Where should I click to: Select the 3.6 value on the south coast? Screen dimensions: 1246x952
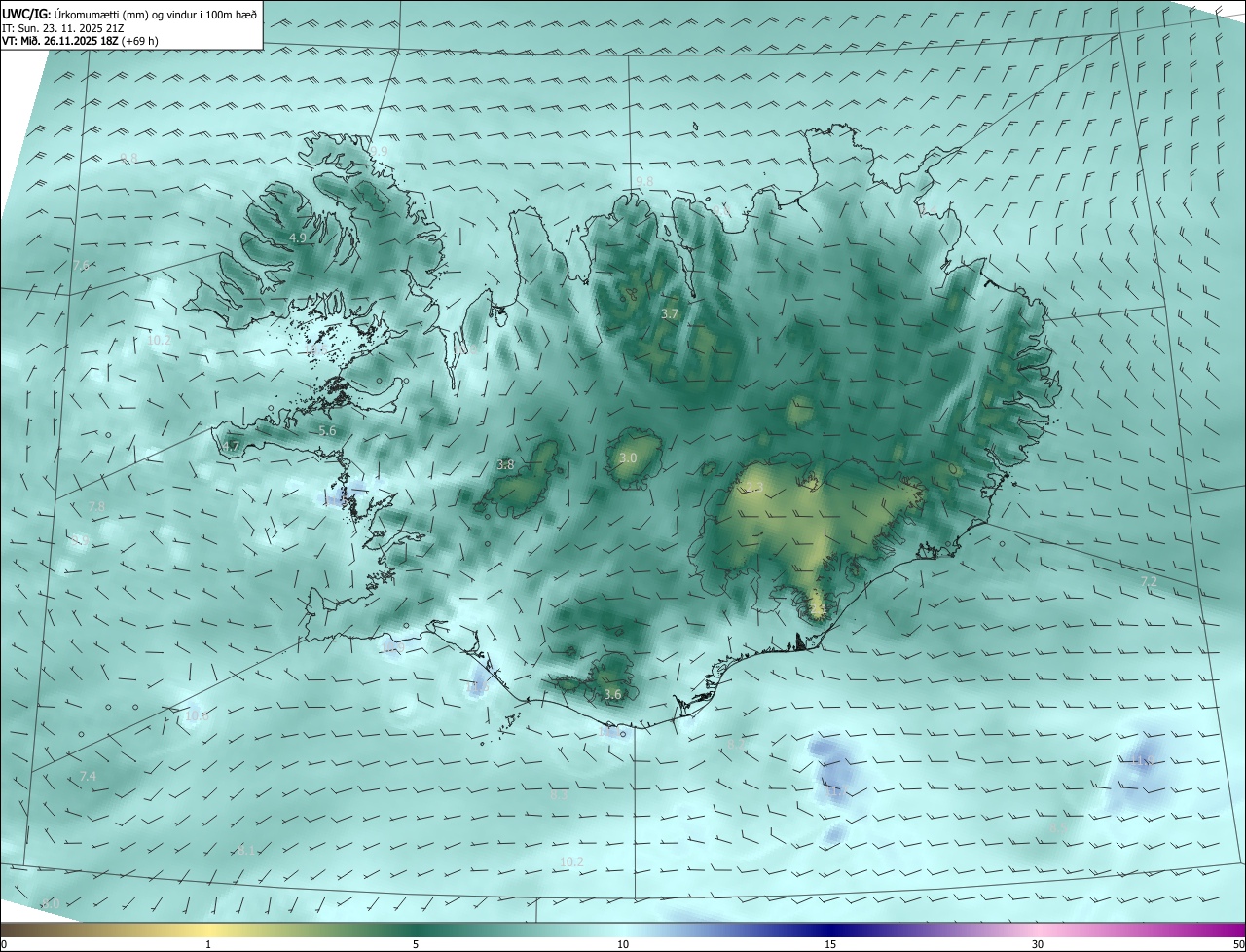click(612, 694)
